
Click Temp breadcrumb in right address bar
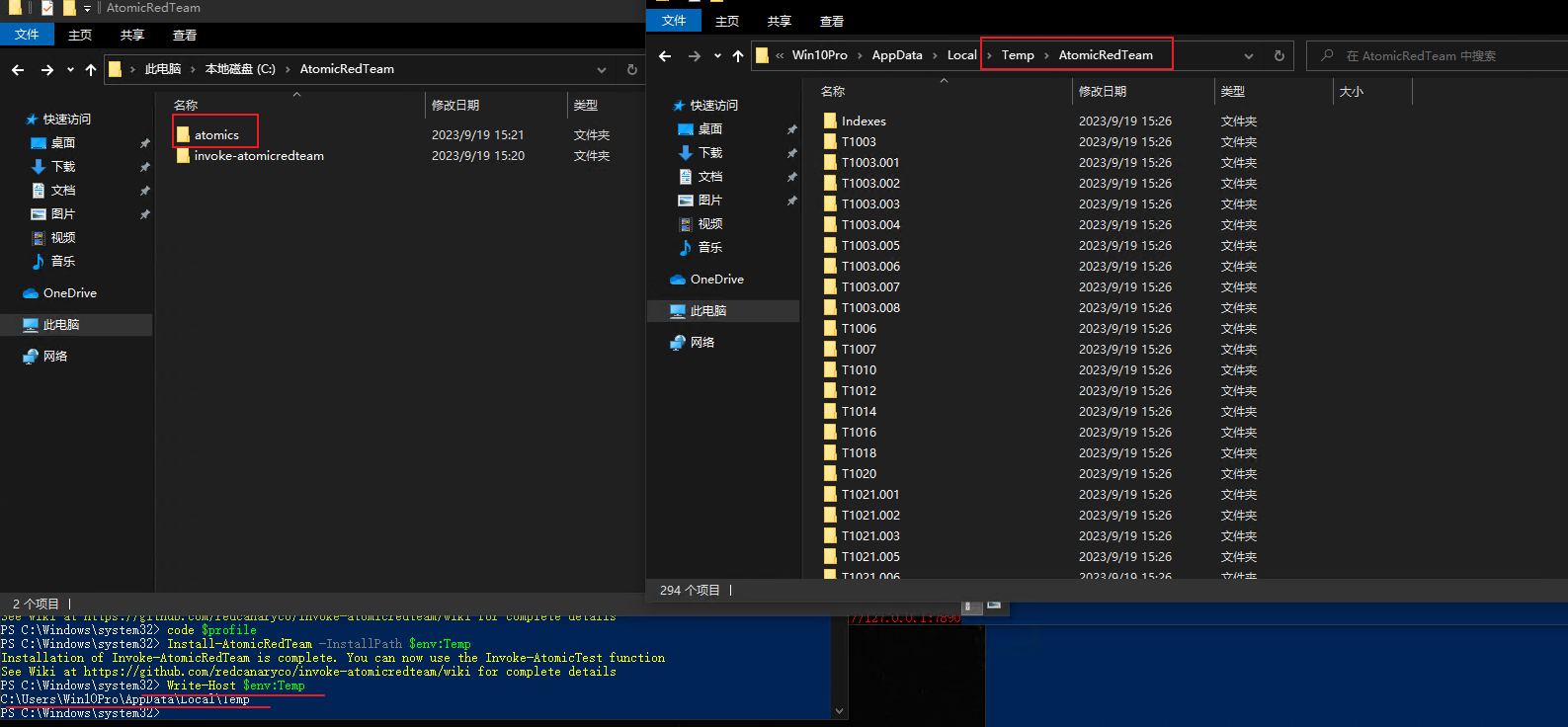(x=1018, y=55)
